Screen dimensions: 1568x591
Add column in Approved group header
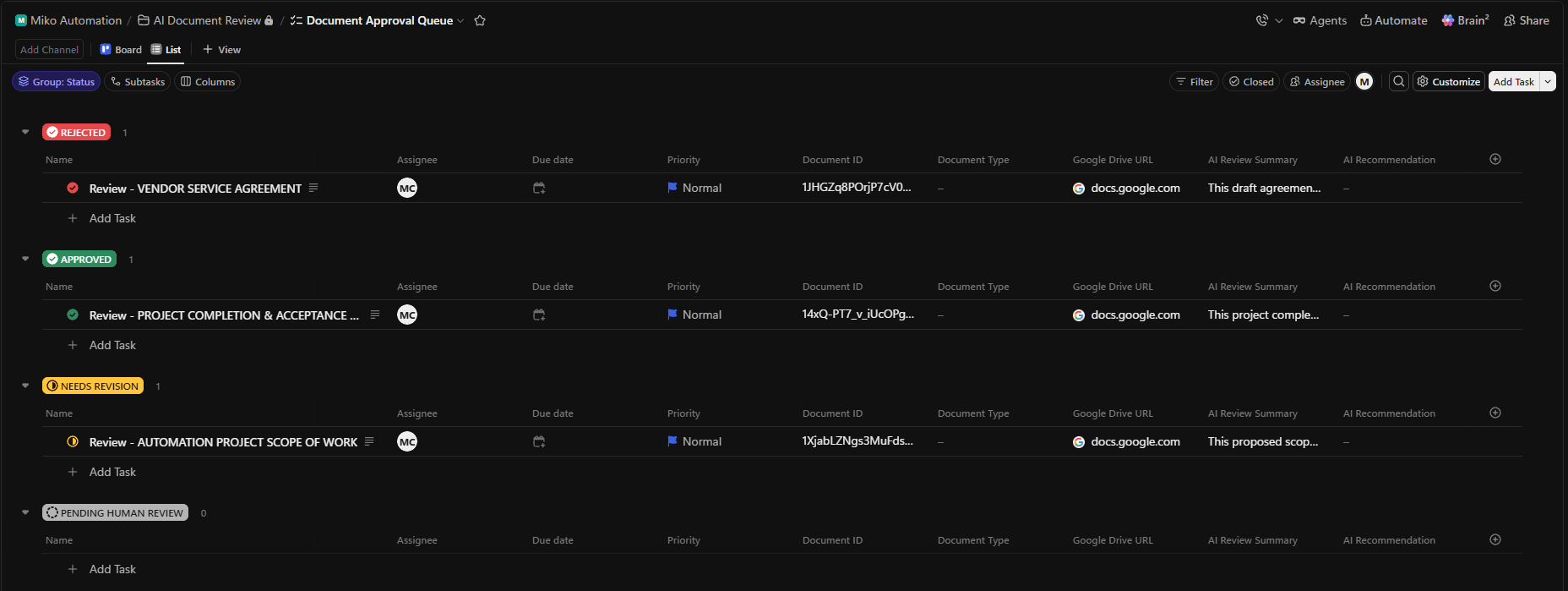(x=1495, y=286)
